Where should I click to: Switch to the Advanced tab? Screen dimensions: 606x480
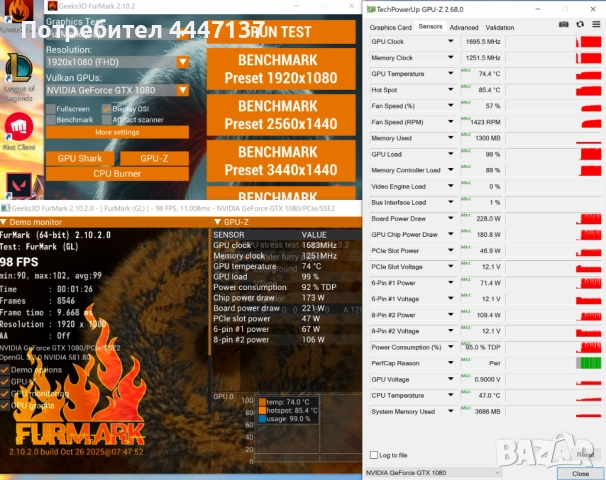464,27
